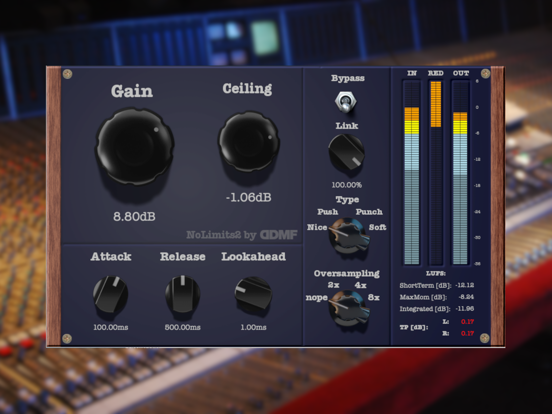Click the Type selector knob

coord(349,236)
